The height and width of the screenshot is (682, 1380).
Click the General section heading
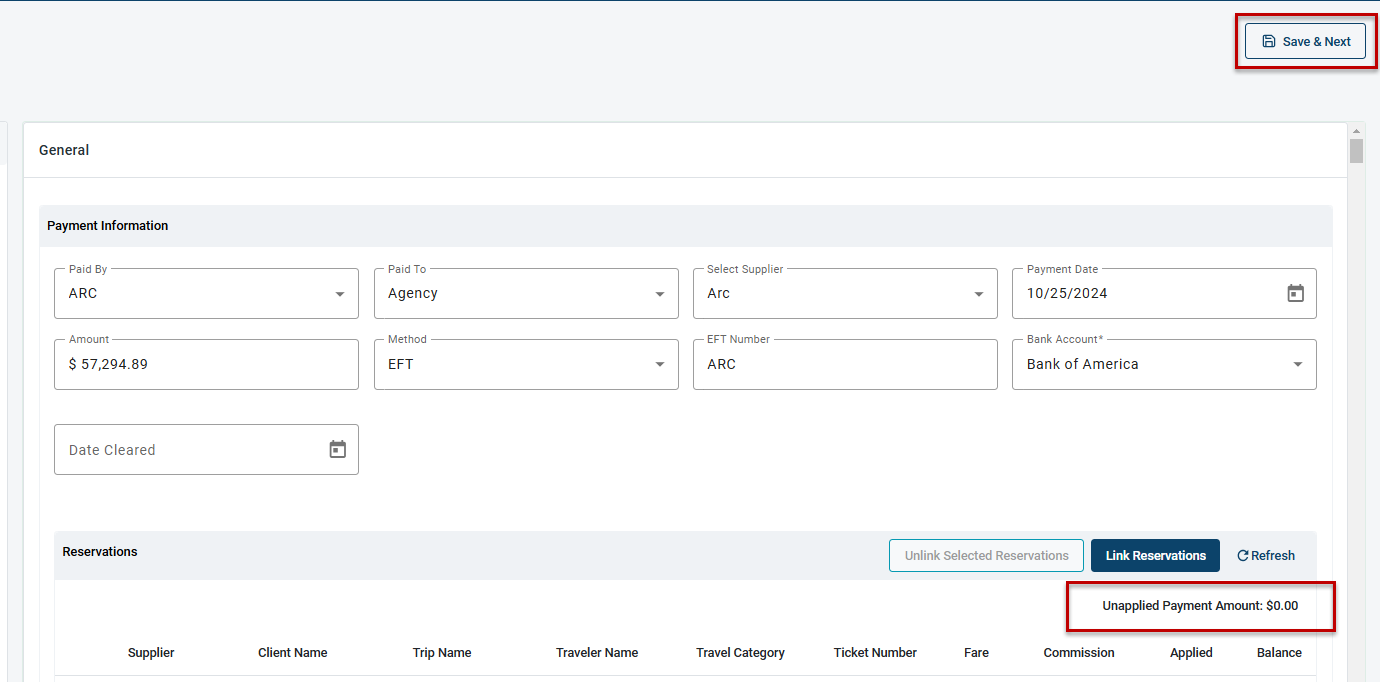63,149
